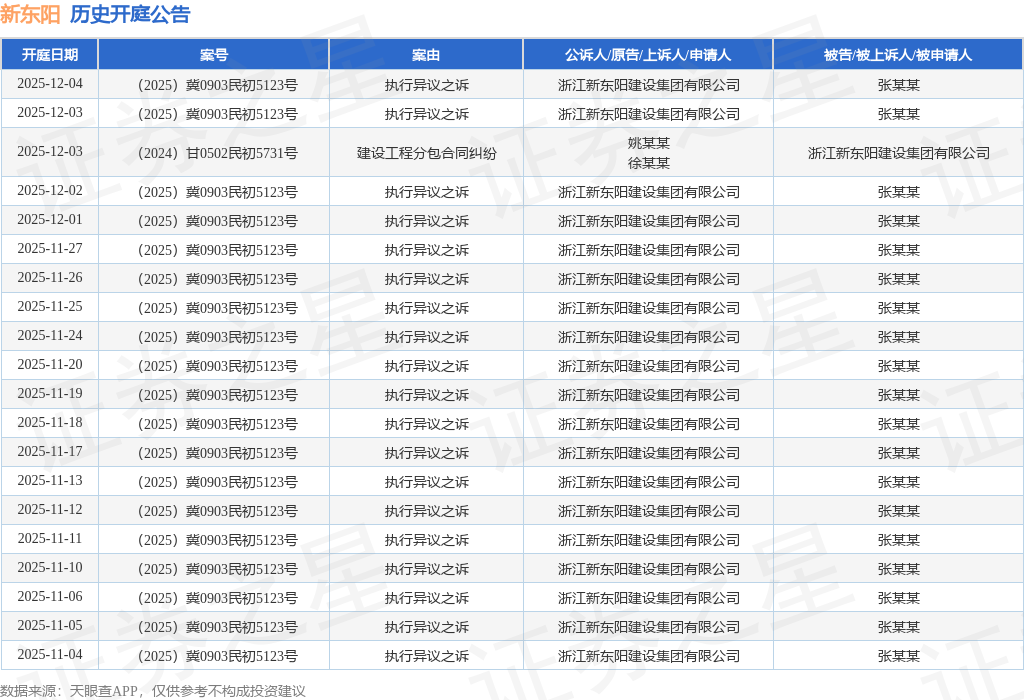
Task: Click the plaintiff company in the 2025-11-04 row
Action: (x=648, y=656)
